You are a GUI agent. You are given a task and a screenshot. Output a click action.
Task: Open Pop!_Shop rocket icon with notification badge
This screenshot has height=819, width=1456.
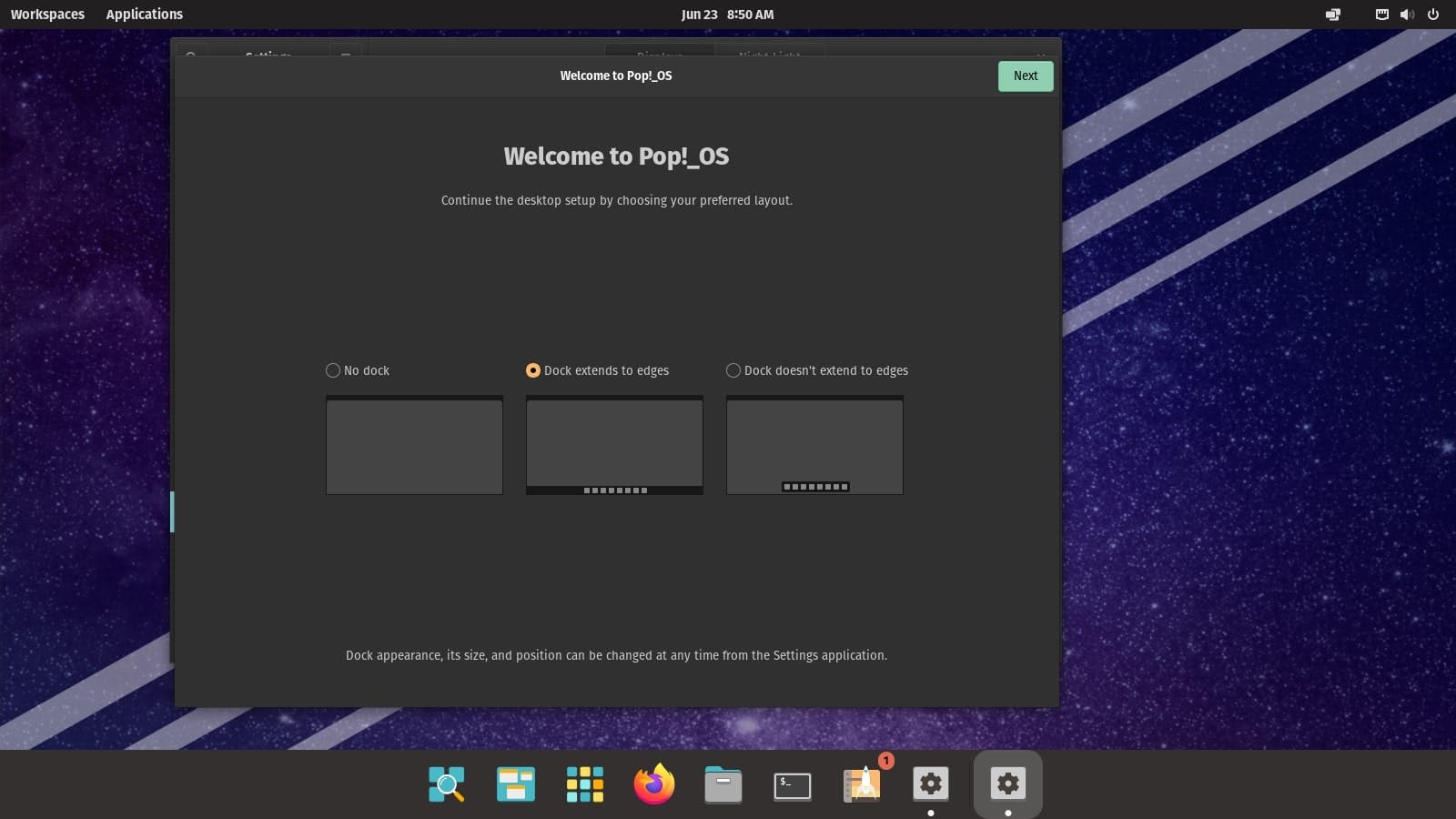click(x=862, y=784)
